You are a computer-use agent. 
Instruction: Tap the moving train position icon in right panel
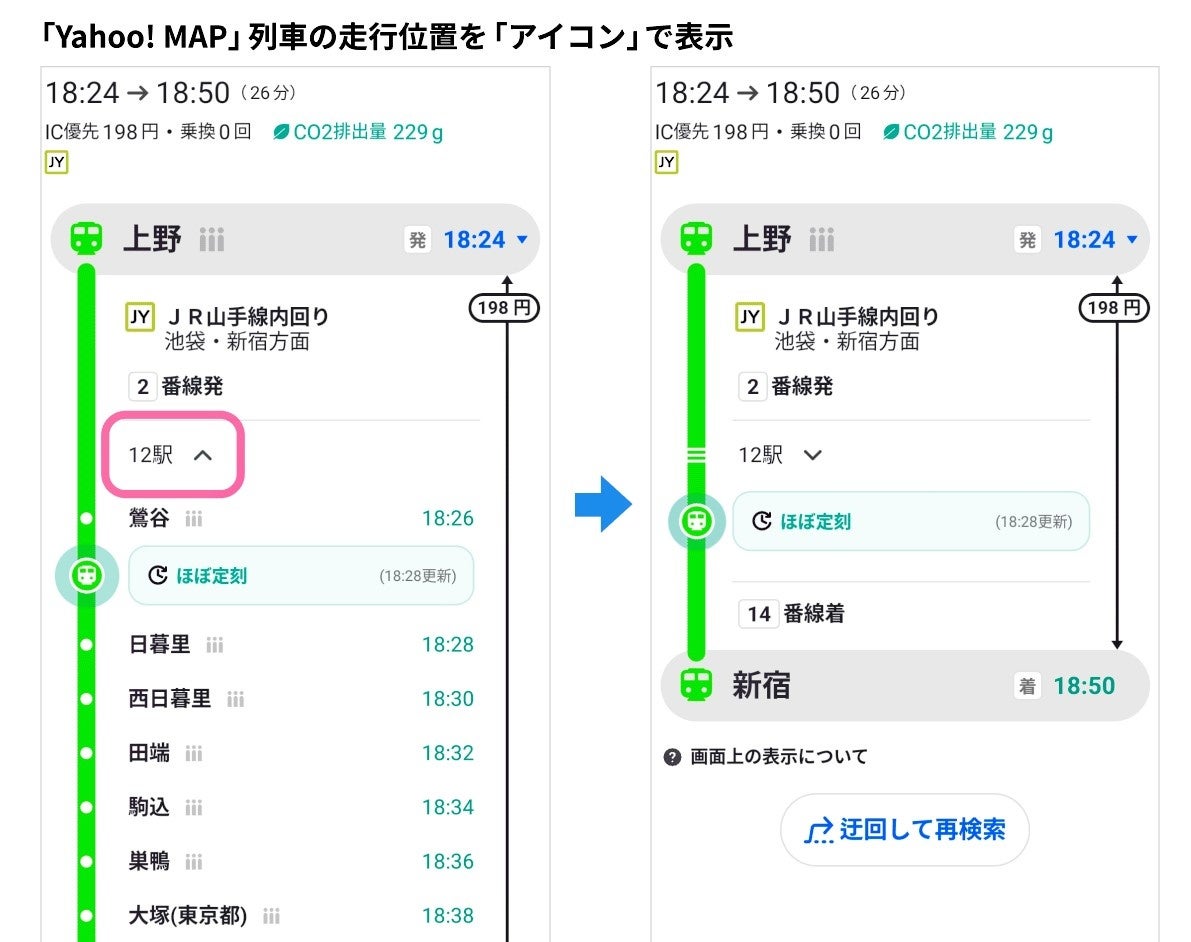(697, 521)
